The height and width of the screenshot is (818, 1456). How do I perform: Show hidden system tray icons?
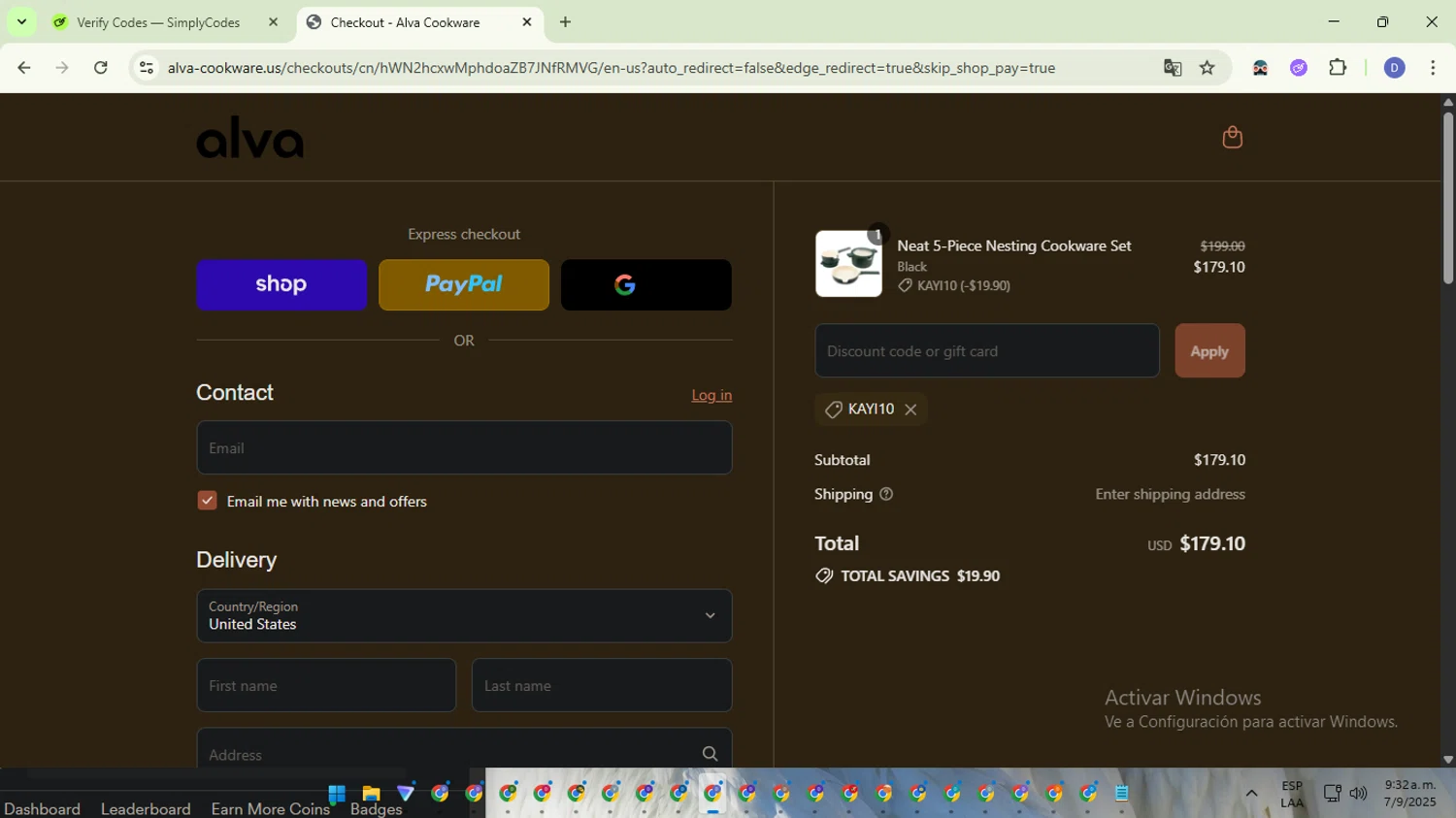pos(1251,794)
